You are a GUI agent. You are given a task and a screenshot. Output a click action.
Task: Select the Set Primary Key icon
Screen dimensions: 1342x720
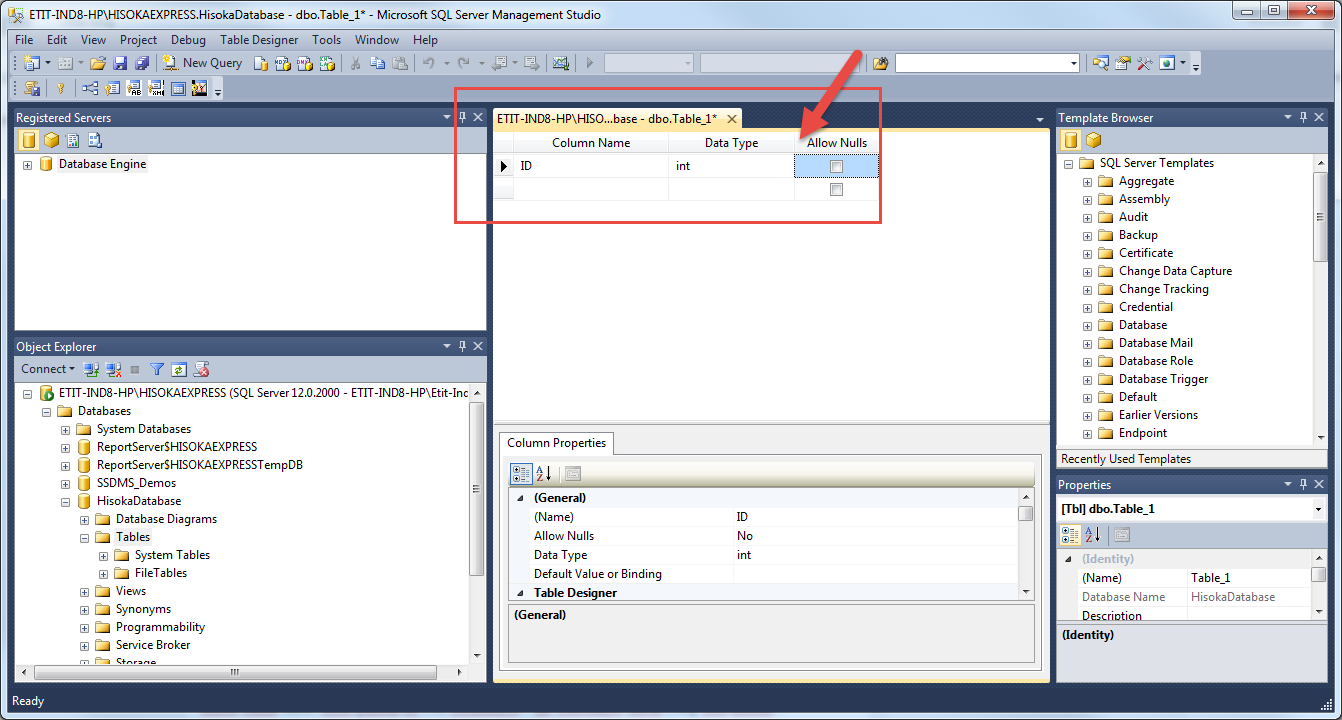[61, 88]
